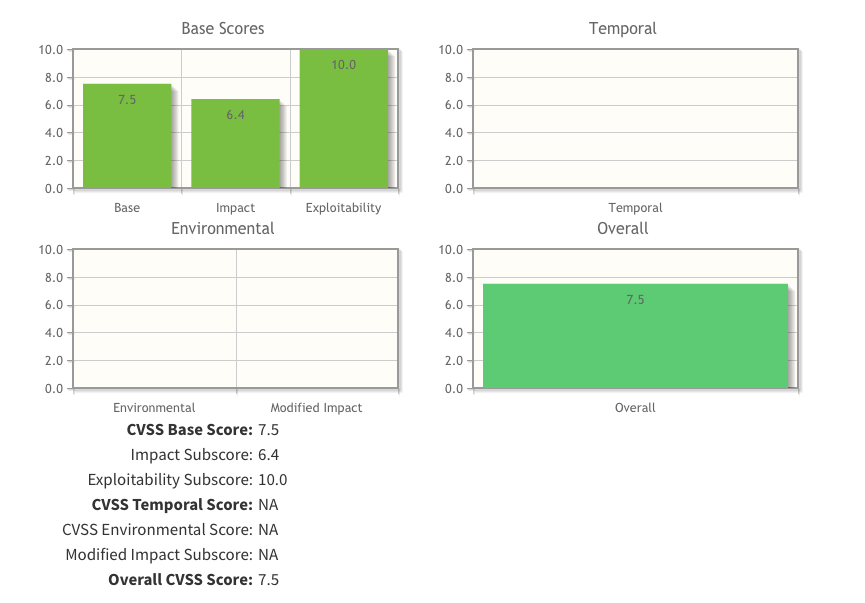The height and width of the screenshot is (603, 865).
Task: Click the "Exploitability" x-axis label
Action: click(x=343, y=208)
